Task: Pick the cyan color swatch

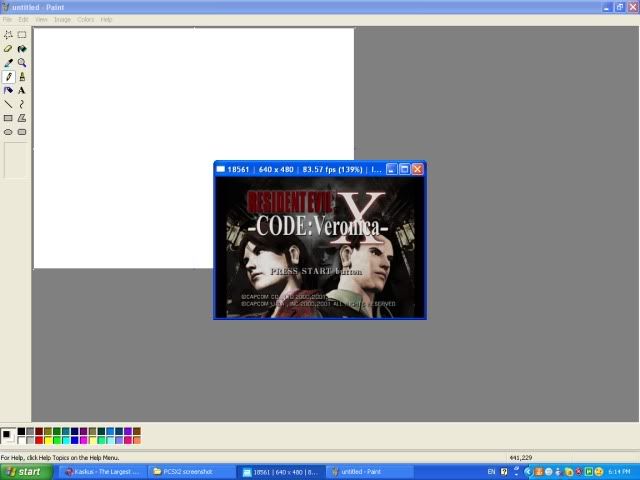Action: (66, 440)
